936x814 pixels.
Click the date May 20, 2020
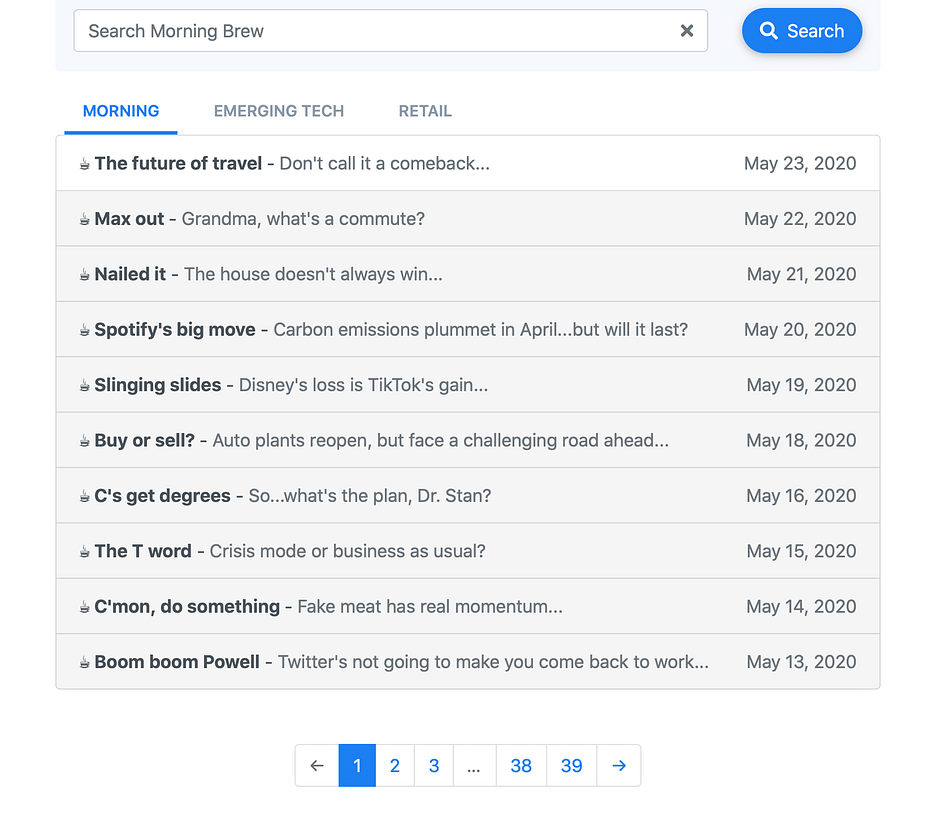pyautogui.click(x=800, y=329)
